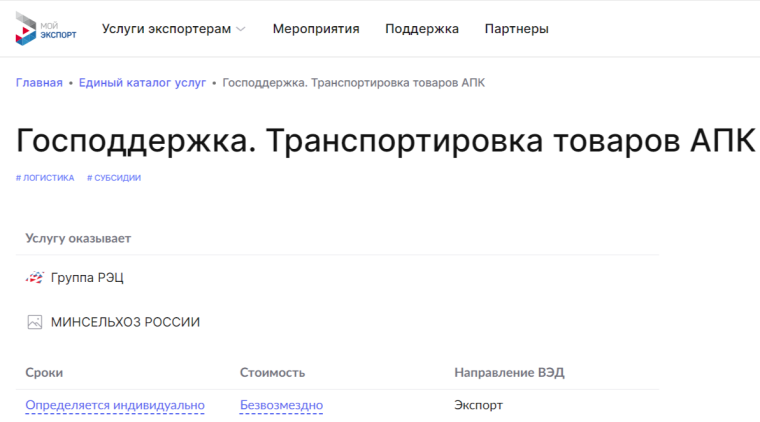
Task: Open the Услуги экспортерам menu
Action: click(166, 29)
